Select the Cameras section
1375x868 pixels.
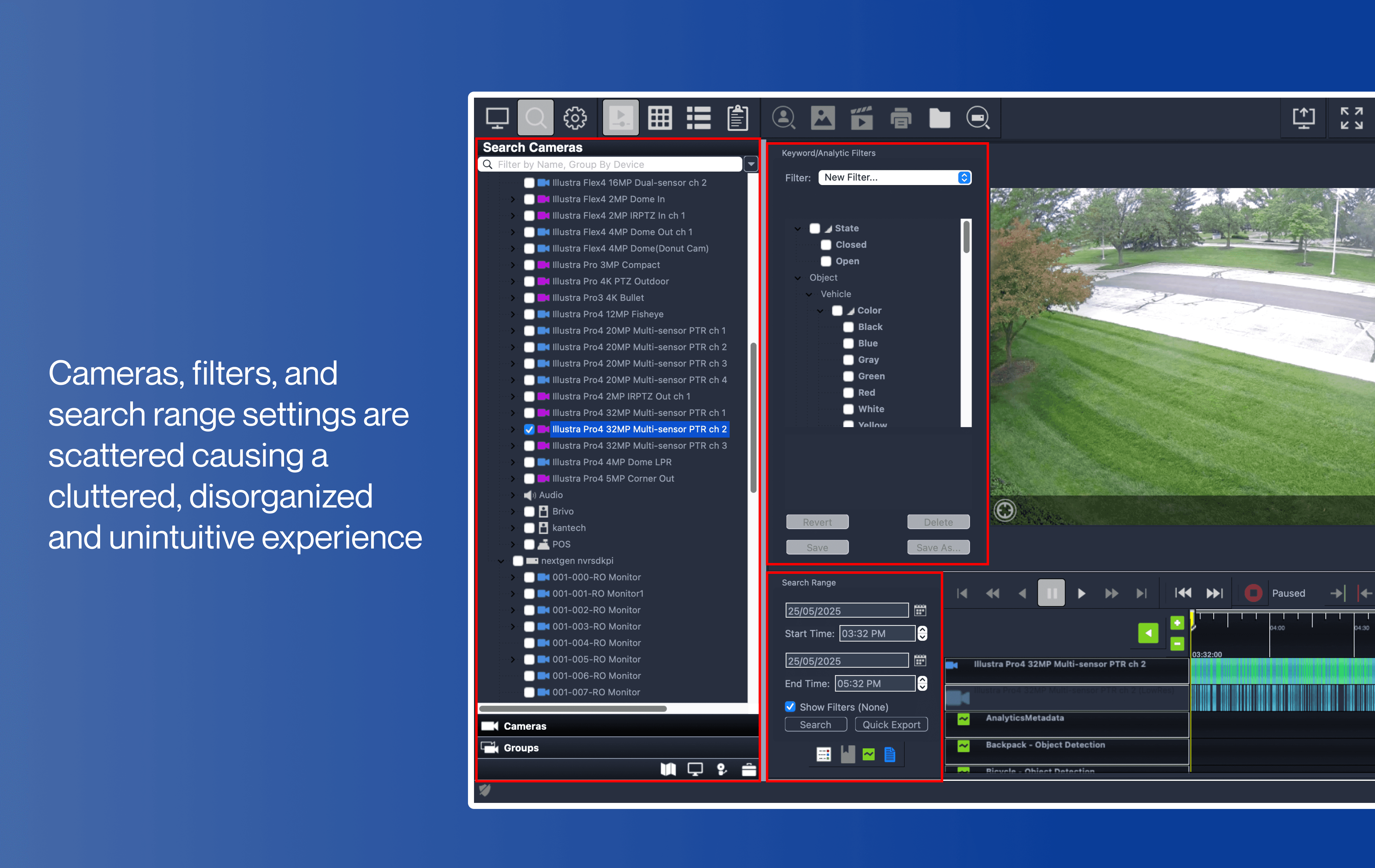(x=524, y=726)
